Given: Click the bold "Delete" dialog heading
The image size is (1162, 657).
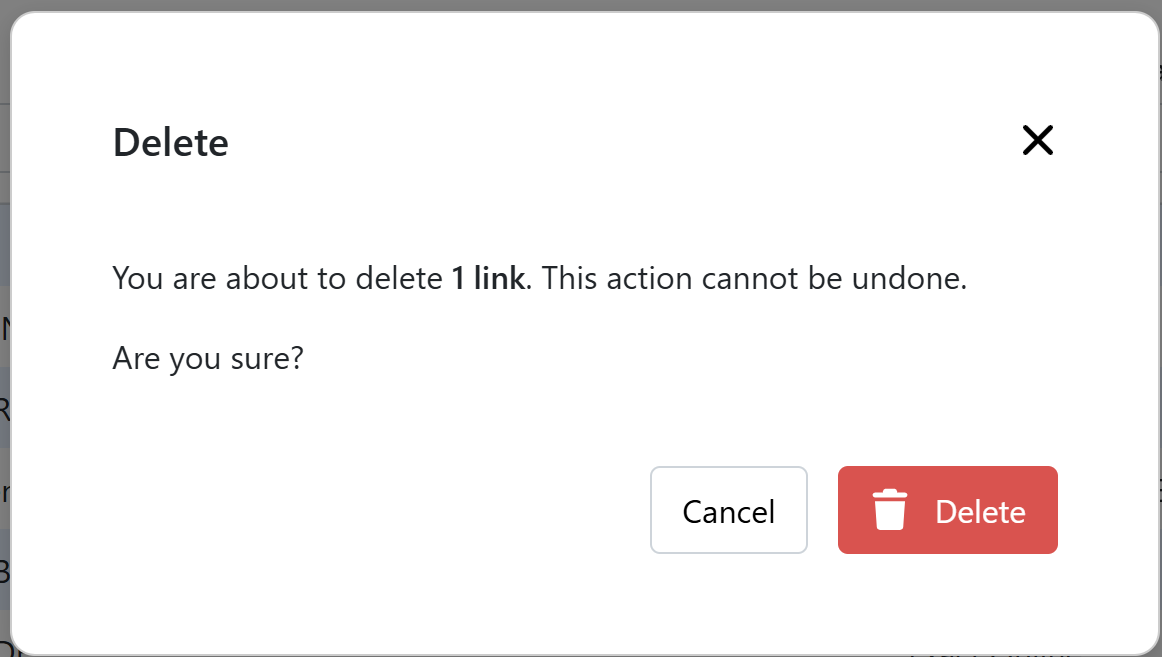Looking at the screenshot, I should (170, 142).
